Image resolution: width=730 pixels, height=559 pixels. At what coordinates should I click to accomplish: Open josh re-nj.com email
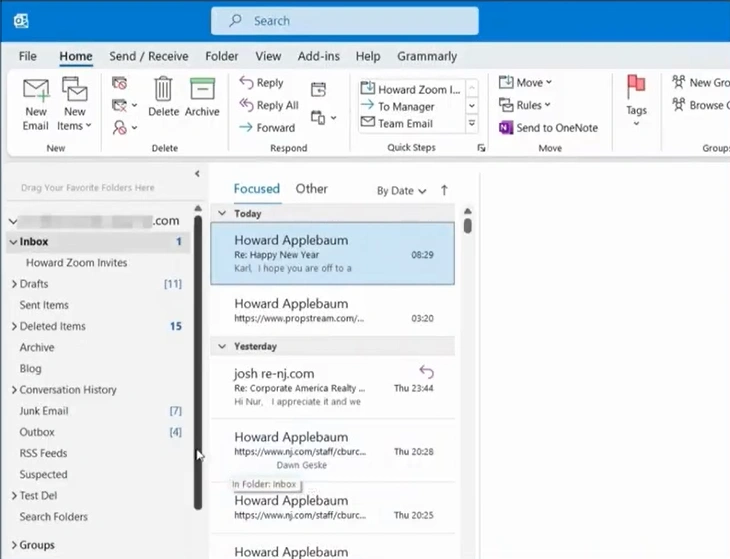[332, 387]
